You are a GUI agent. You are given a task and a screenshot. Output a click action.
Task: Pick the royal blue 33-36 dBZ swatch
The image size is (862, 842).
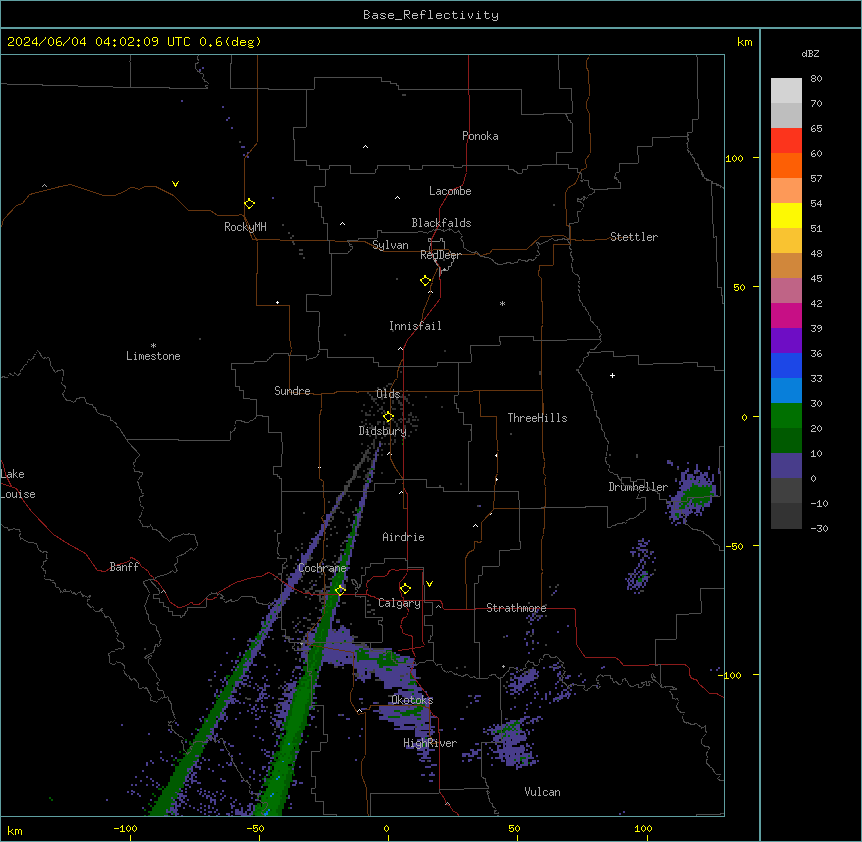pyautogui.click(x=786, y=365)
